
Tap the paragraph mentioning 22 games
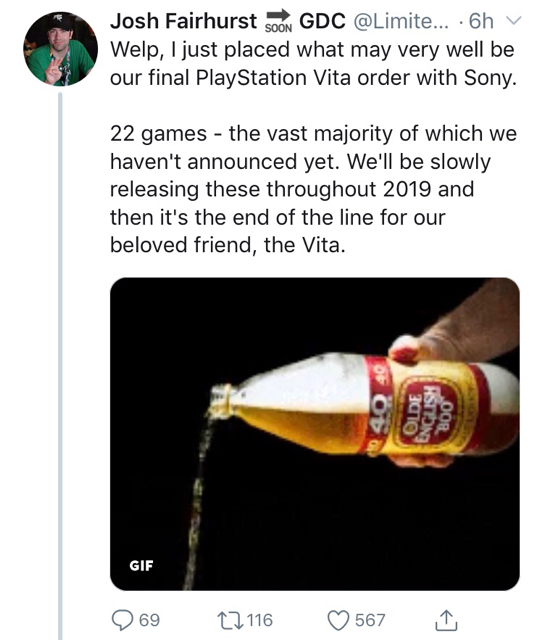tap(313, 189)
